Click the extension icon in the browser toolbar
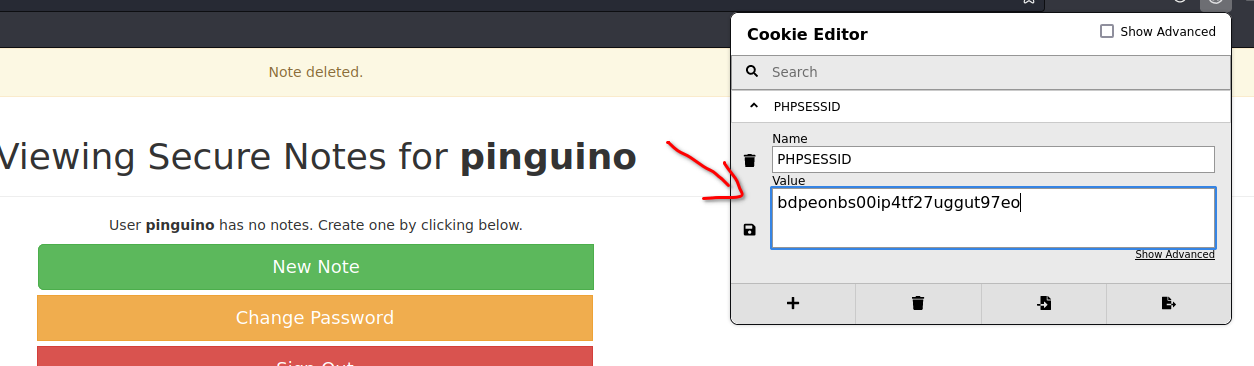The width and height of the screenshot is (1254, 366). [1215, 3]
